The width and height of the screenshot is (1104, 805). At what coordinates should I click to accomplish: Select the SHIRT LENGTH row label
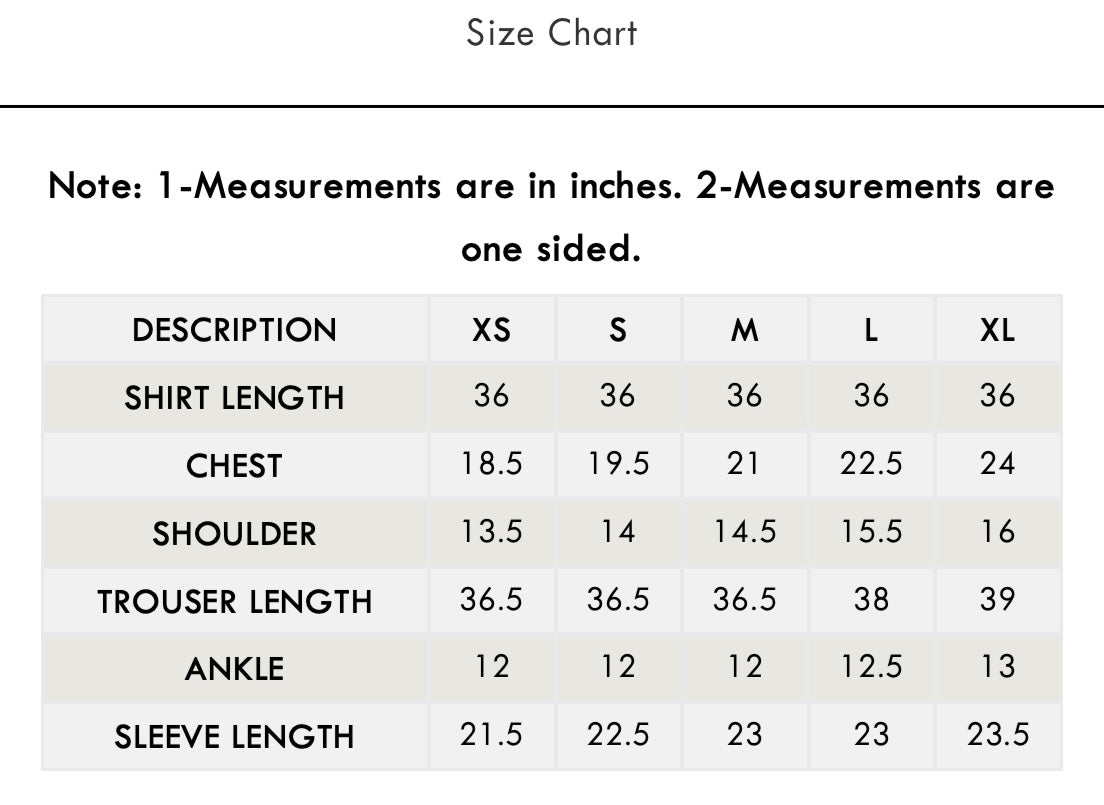tap(234, 398)
